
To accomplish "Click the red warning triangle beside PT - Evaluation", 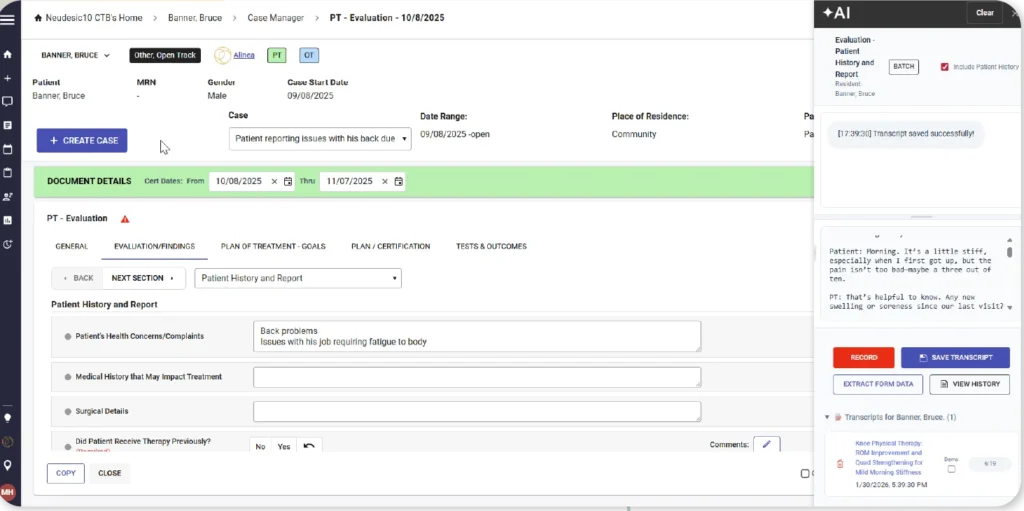I will coord(125,219).
